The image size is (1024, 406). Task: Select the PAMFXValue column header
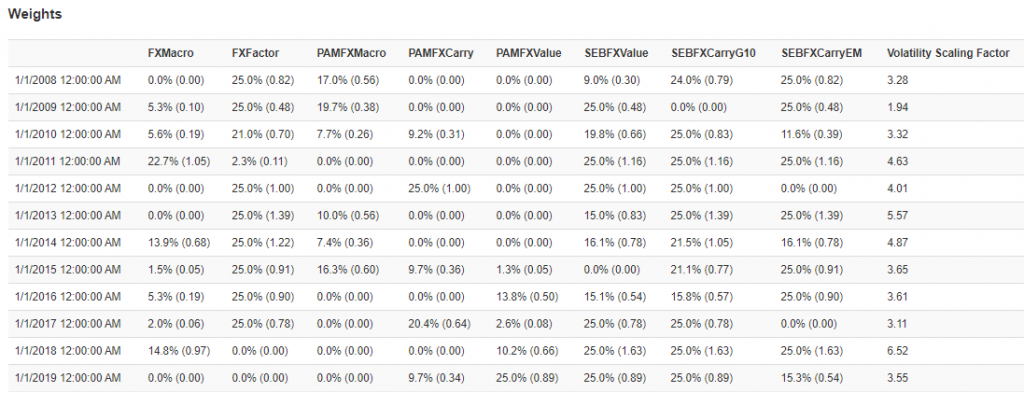[529, 54]
